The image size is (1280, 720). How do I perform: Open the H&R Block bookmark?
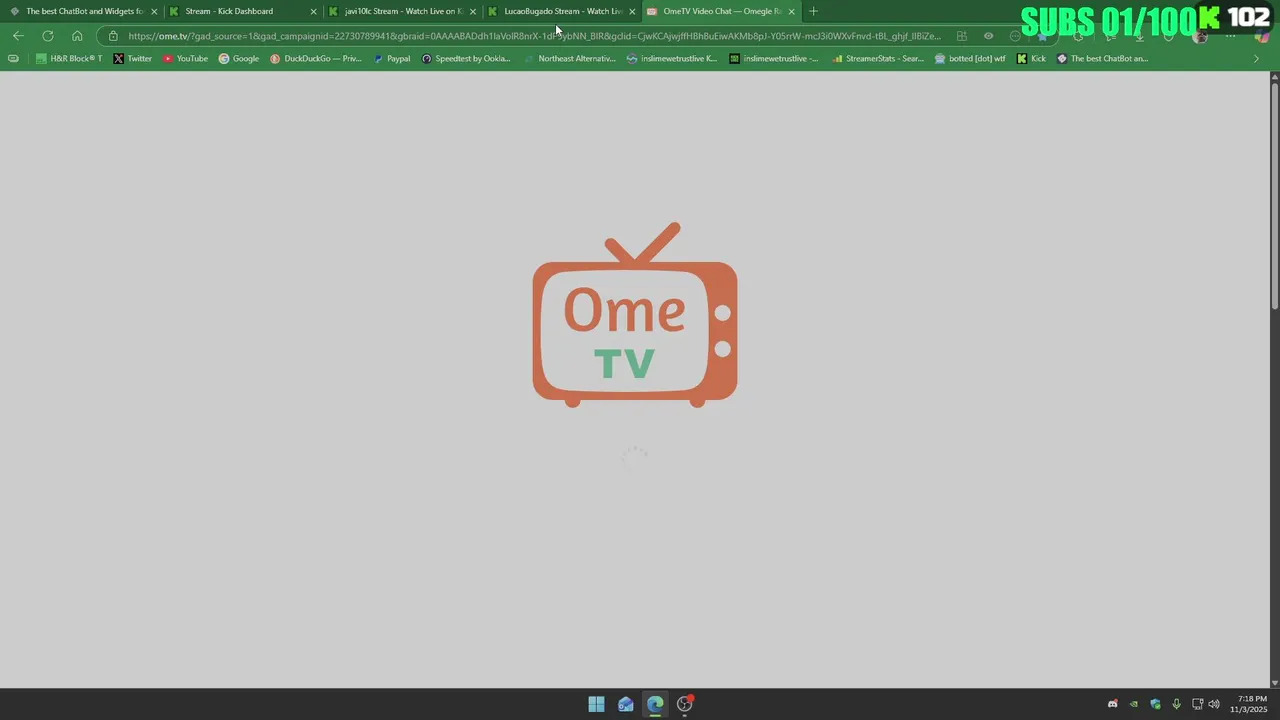[x=69, y=58]
